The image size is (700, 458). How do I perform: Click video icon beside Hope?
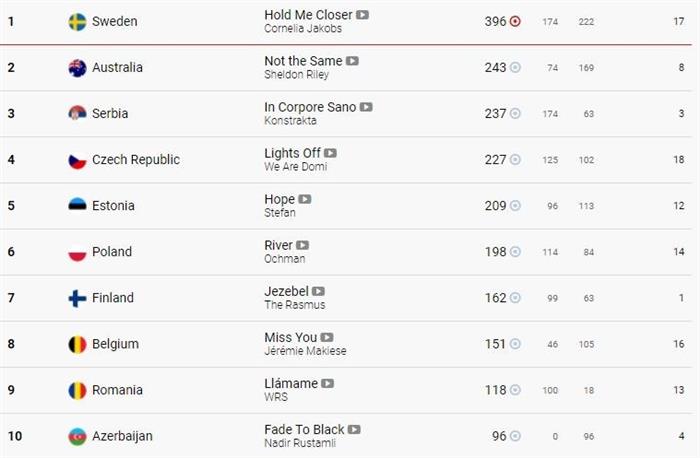click(305, 199)
